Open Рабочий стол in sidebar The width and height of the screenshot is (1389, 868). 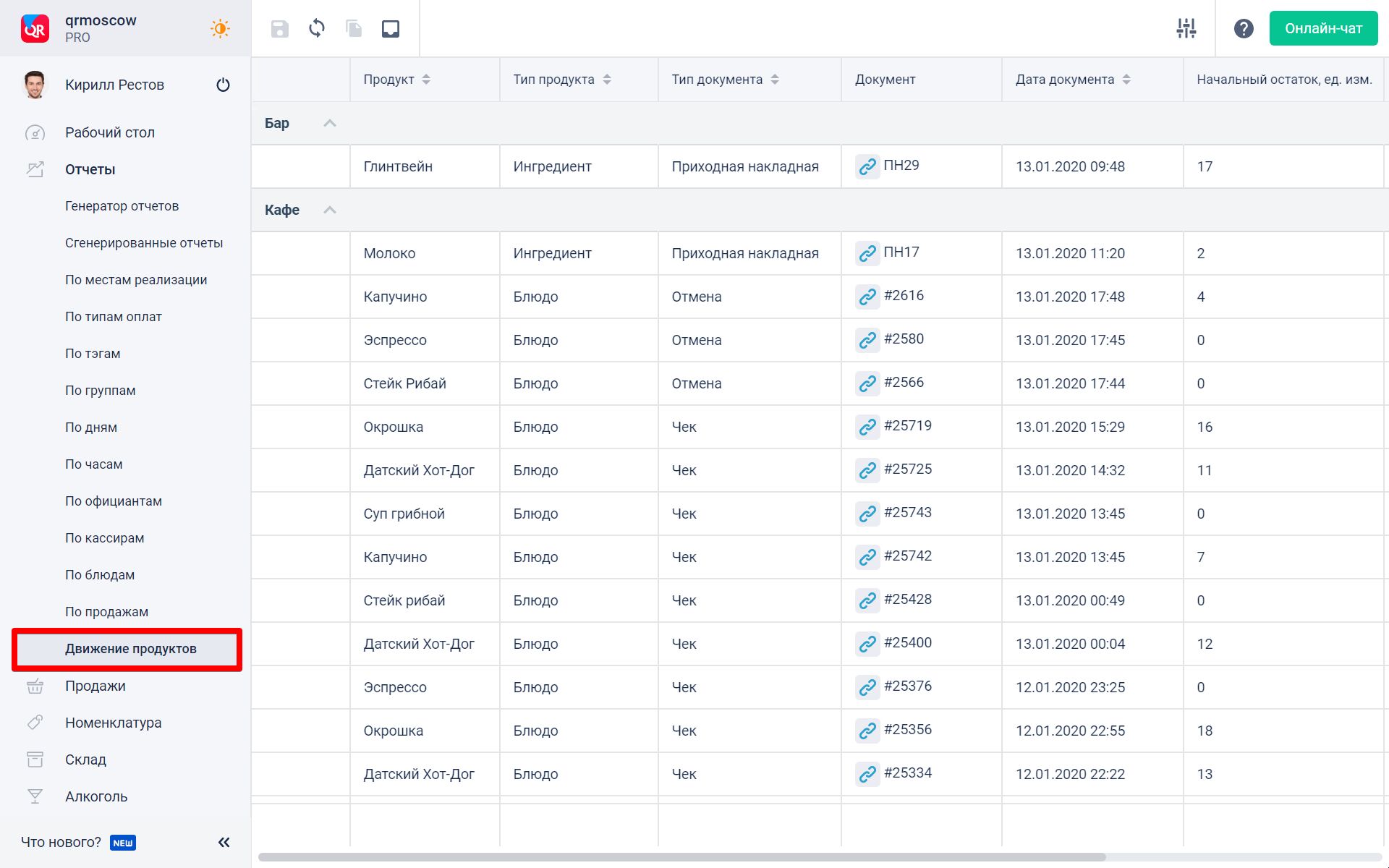coord(110,132)
